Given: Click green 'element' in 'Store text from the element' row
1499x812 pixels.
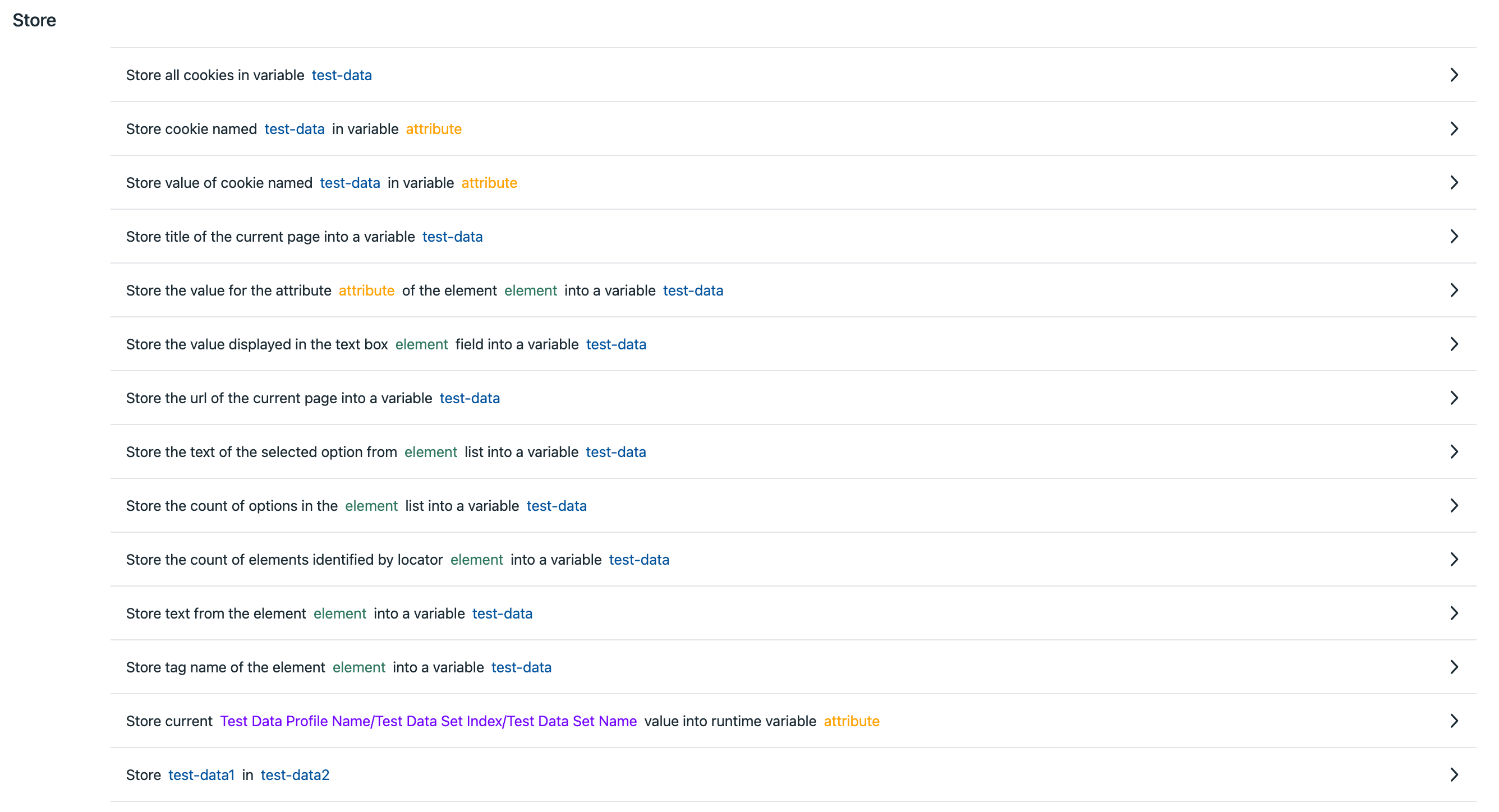Looking at the screenshot, I should click(339, 613).
